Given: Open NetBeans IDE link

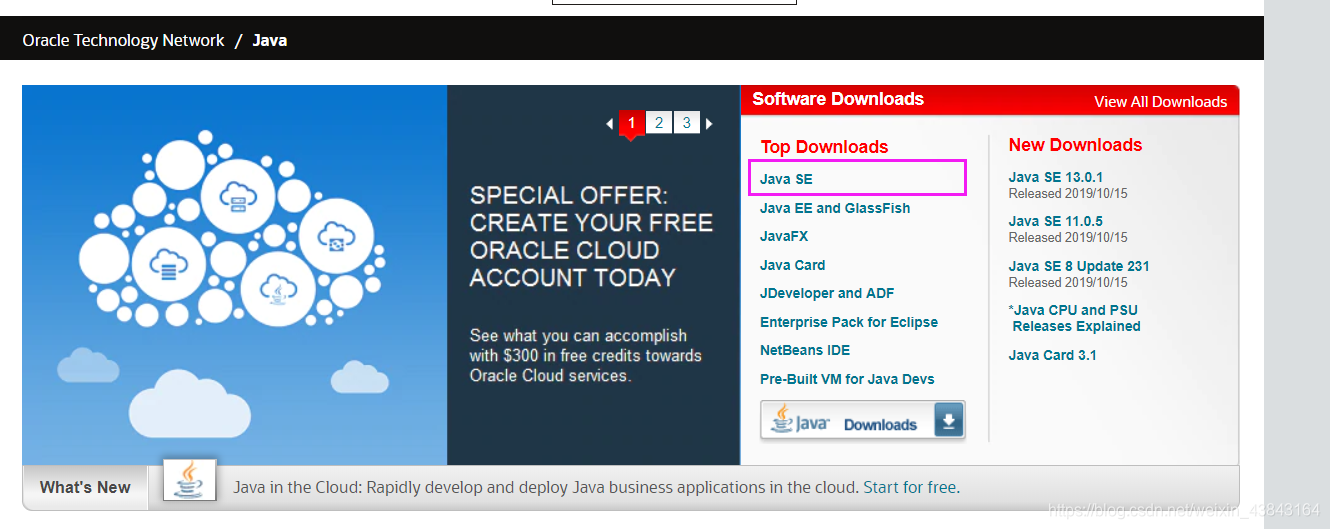Looking at the screenshot, I should click(x=806, y=350).
